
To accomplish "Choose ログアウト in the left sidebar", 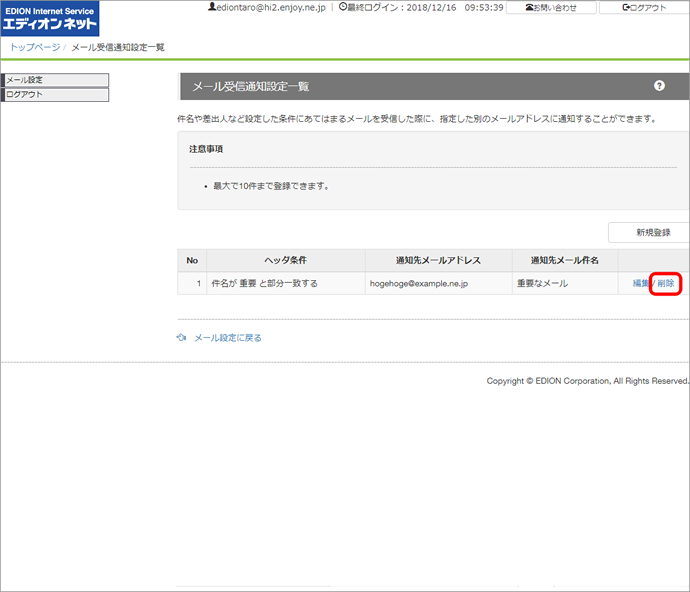I will click(x=55, y=95).
